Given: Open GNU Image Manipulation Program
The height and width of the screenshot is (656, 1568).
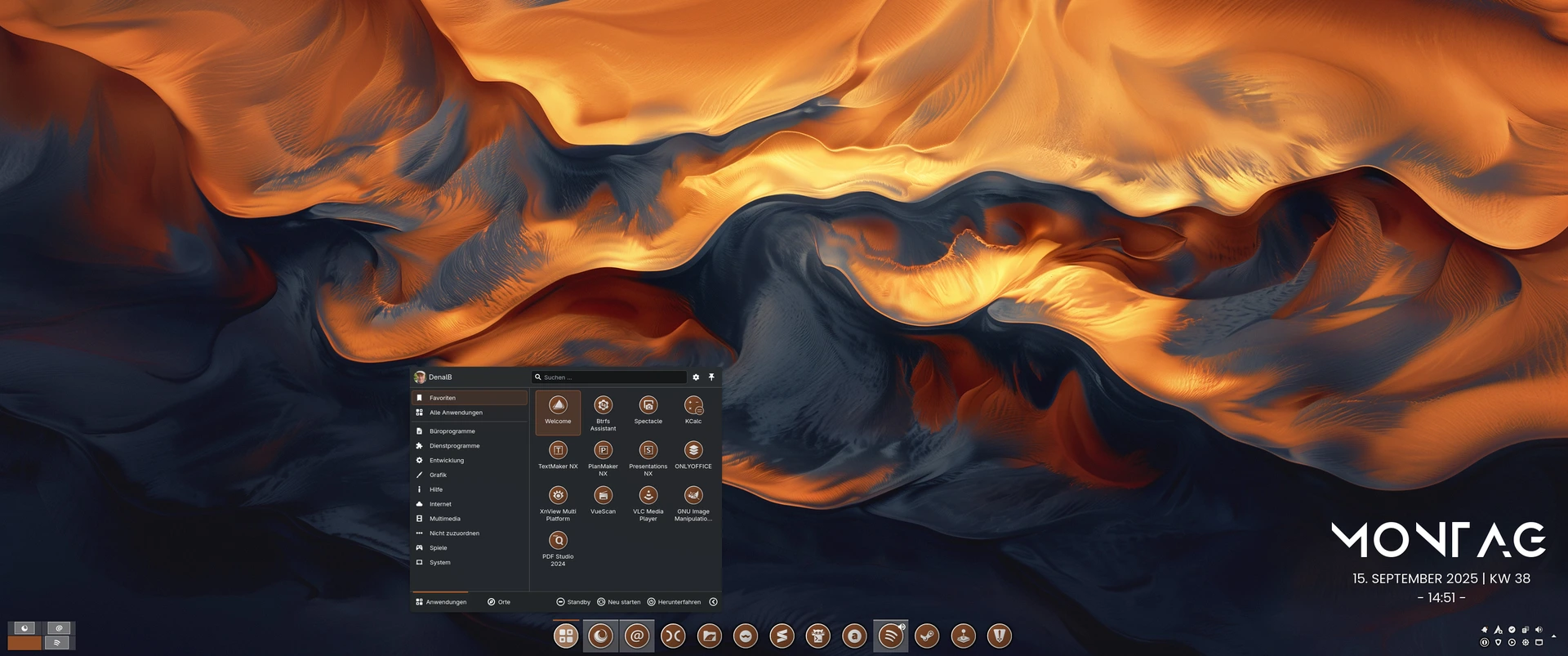Looking at the screenshot, I should [x=693, y=497].
